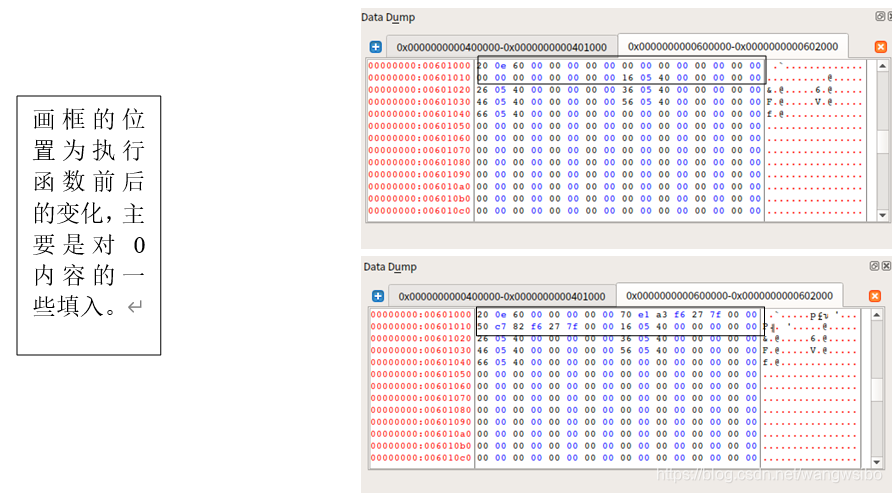Select address 00000000:00601010 in upper Data Dump
Screen dimensions: 892x493
[x=419, y=78]
